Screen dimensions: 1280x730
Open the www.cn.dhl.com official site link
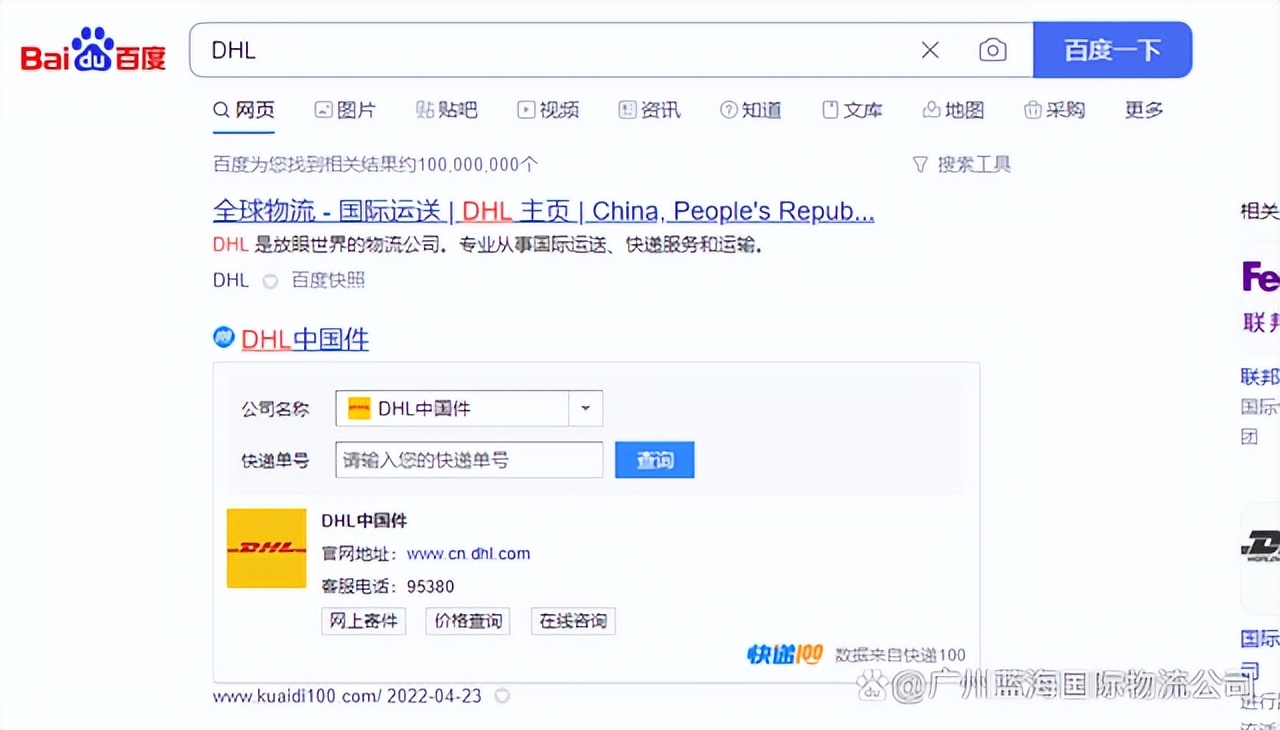tap(469, 554)
